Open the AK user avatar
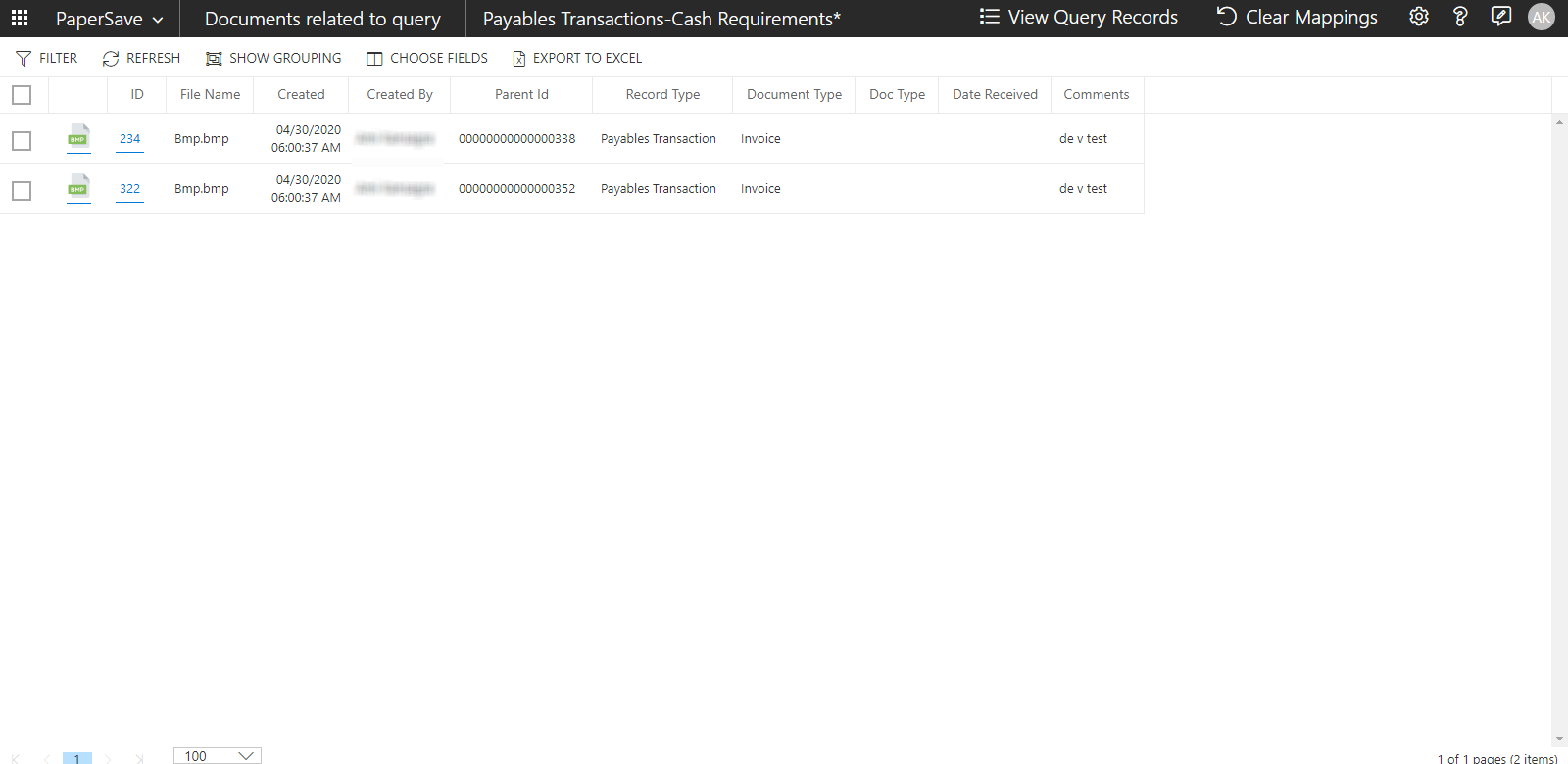The height and width of the screenshot is (764, 1568). 1541,17
